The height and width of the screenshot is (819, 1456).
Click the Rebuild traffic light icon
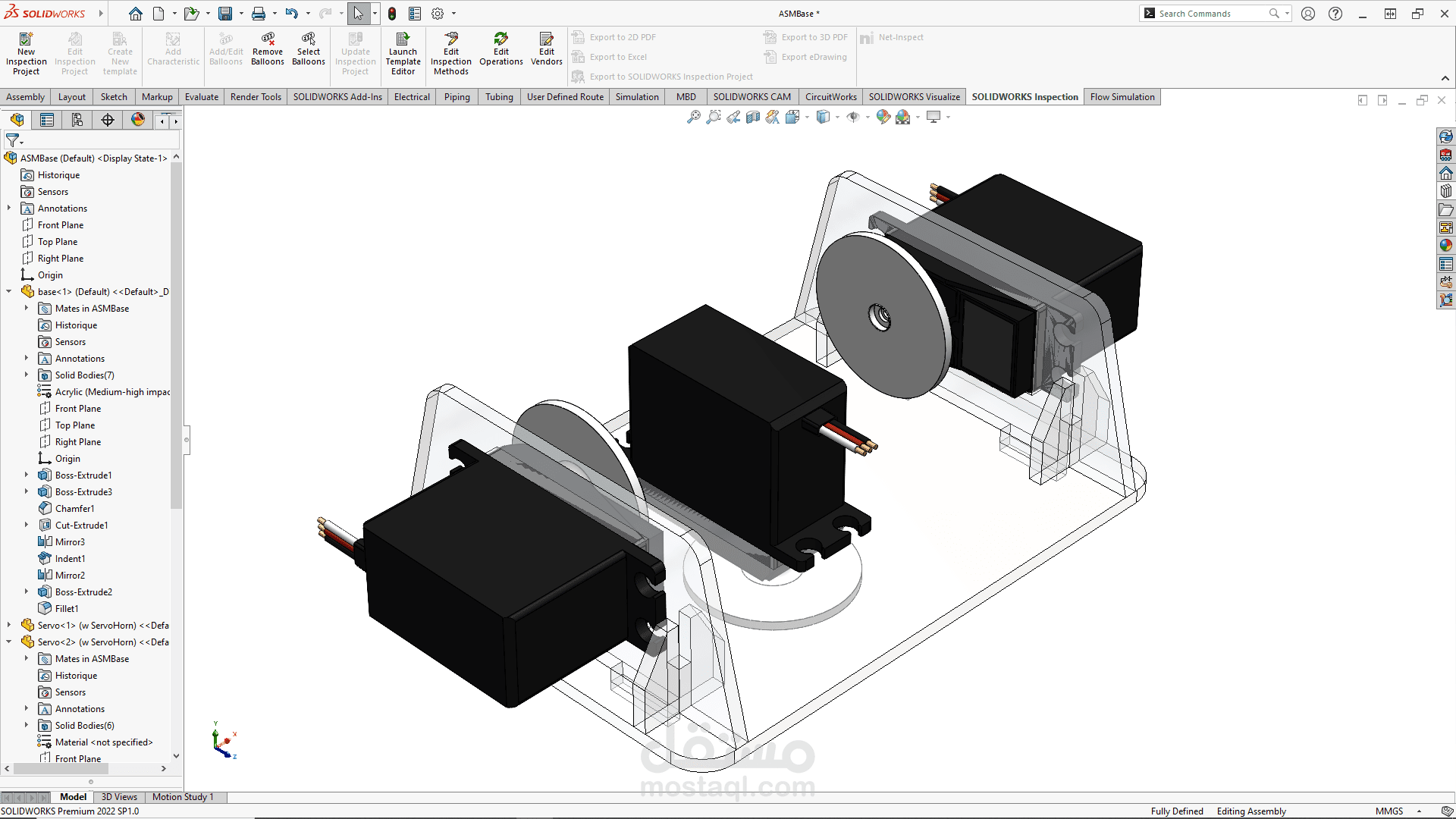click(392, 14)
